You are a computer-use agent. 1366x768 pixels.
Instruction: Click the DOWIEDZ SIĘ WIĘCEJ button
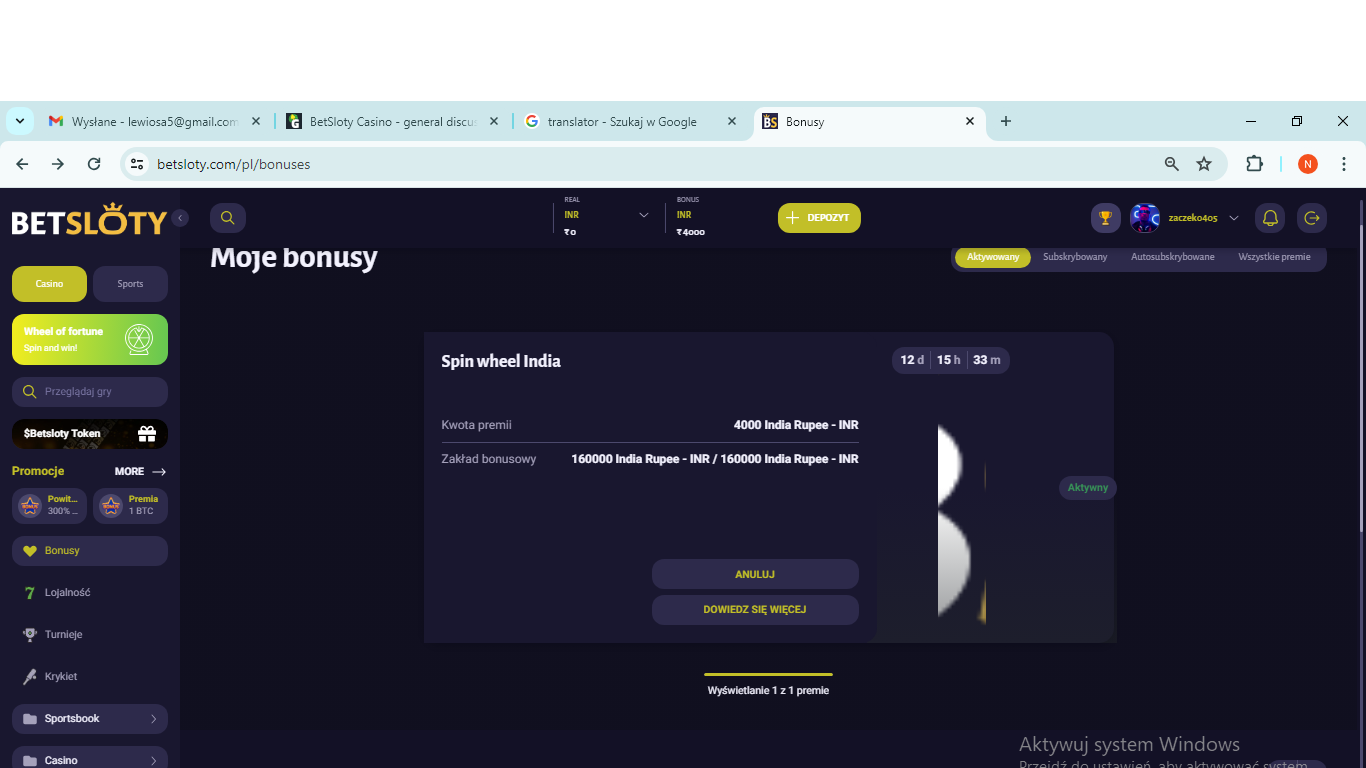click(755, 610)
